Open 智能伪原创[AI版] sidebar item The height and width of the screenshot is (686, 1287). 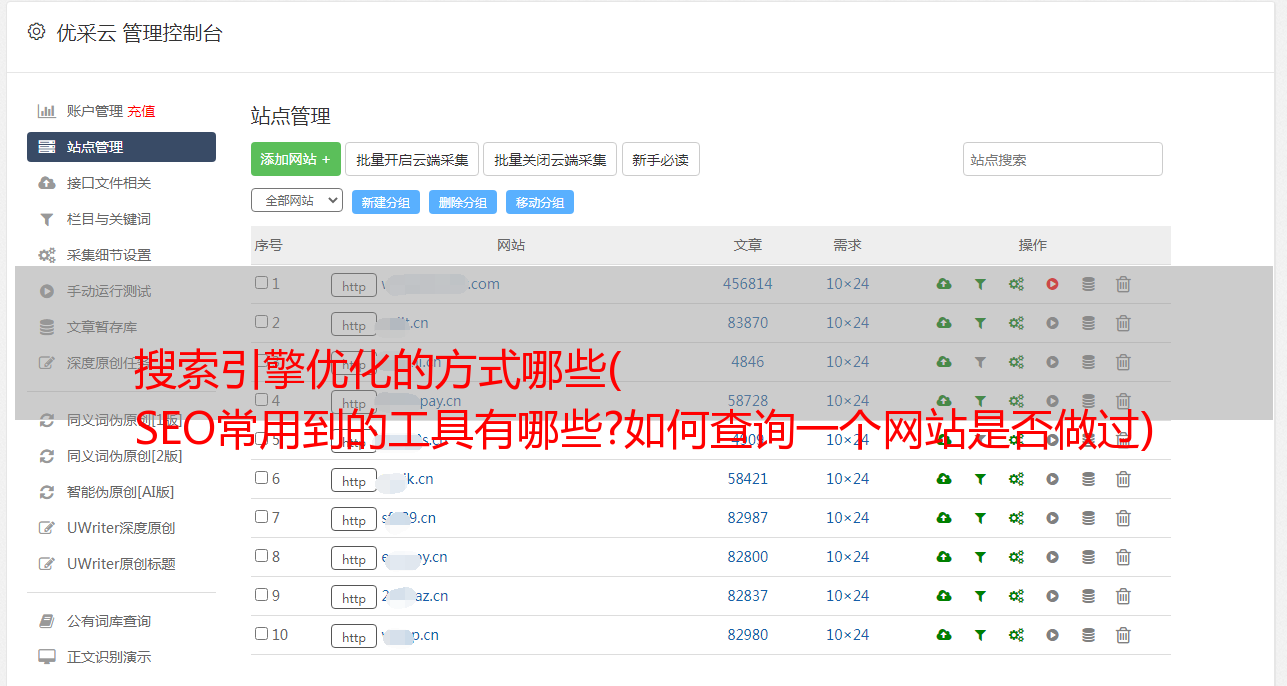coord(120,492)
